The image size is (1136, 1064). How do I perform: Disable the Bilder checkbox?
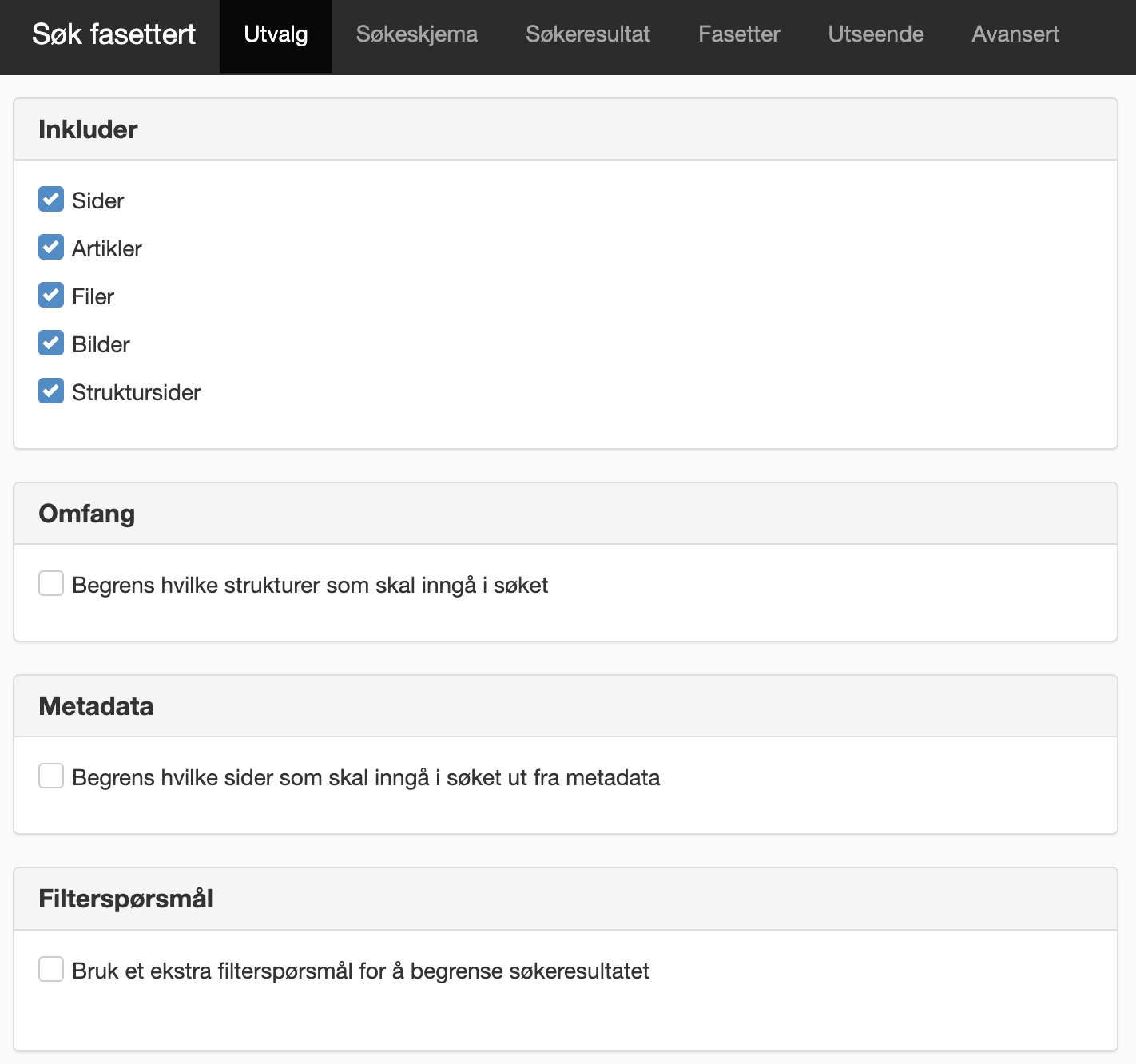pos(51,343)
